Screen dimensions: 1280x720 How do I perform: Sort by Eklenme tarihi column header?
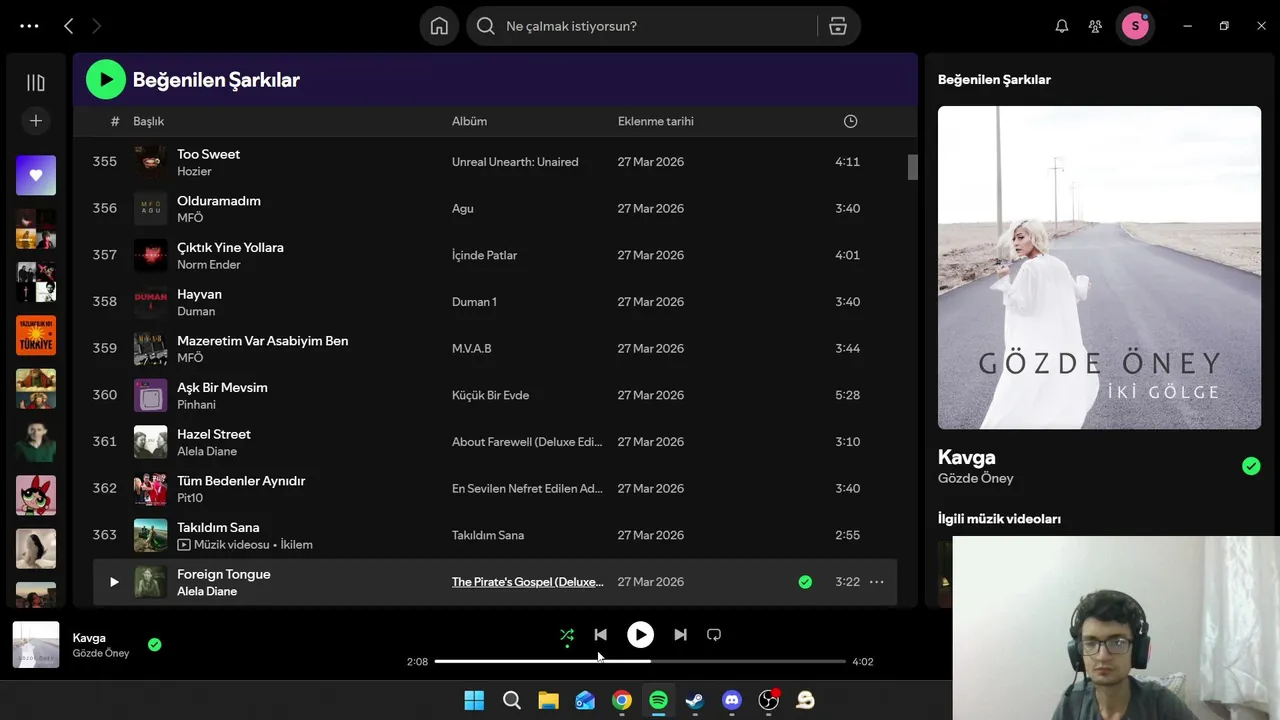pos(655,121)
